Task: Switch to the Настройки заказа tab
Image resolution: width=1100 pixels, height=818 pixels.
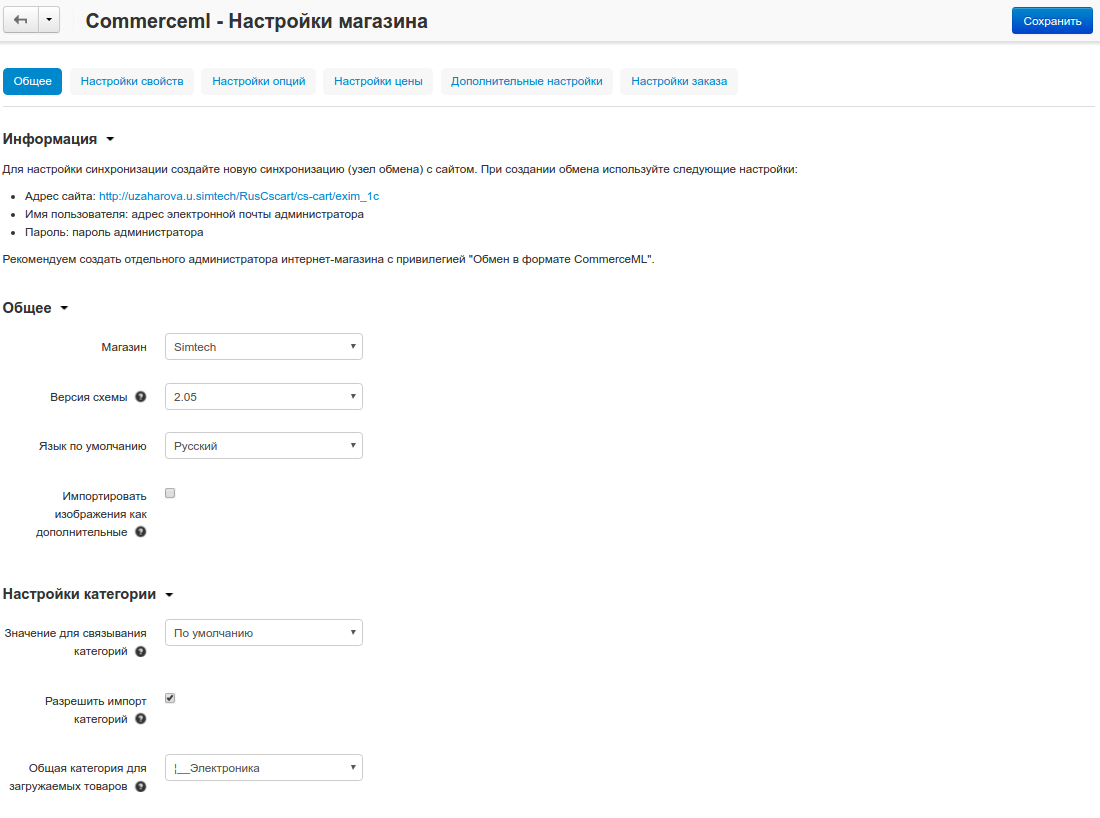Action: point(679,81)
